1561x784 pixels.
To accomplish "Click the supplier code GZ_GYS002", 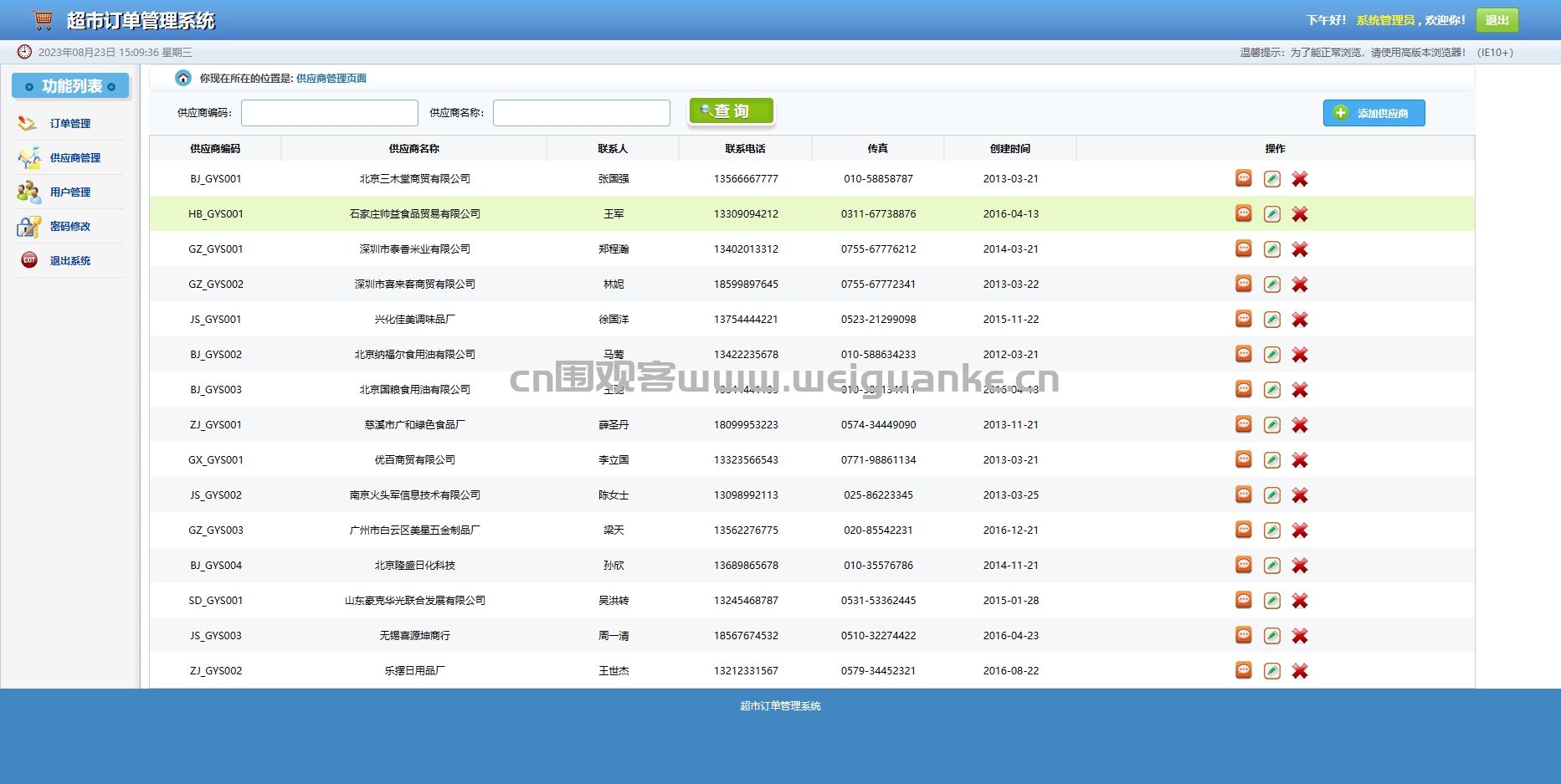I will click(x=216, y=284).
